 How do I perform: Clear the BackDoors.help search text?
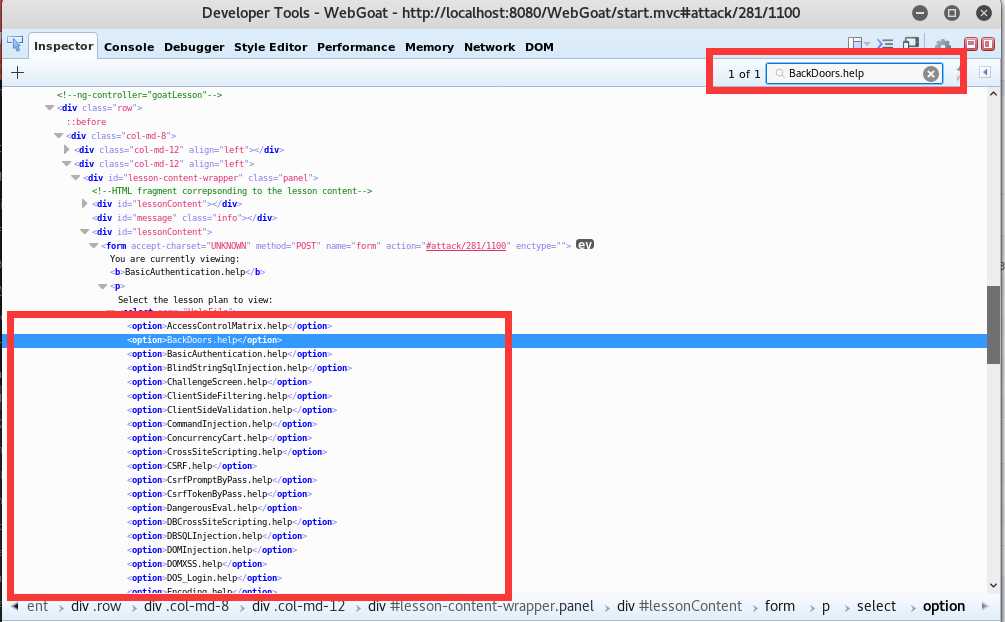(x=931, y=74)
